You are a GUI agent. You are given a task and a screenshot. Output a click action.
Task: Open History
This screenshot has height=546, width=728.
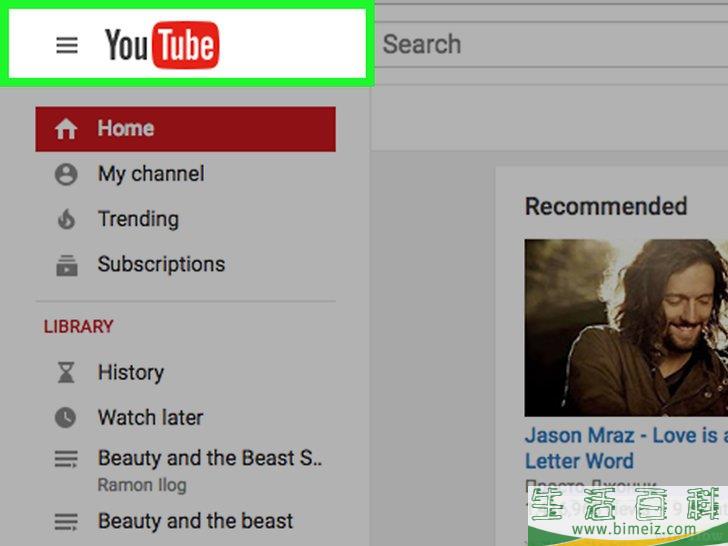(x=131, y=372)
